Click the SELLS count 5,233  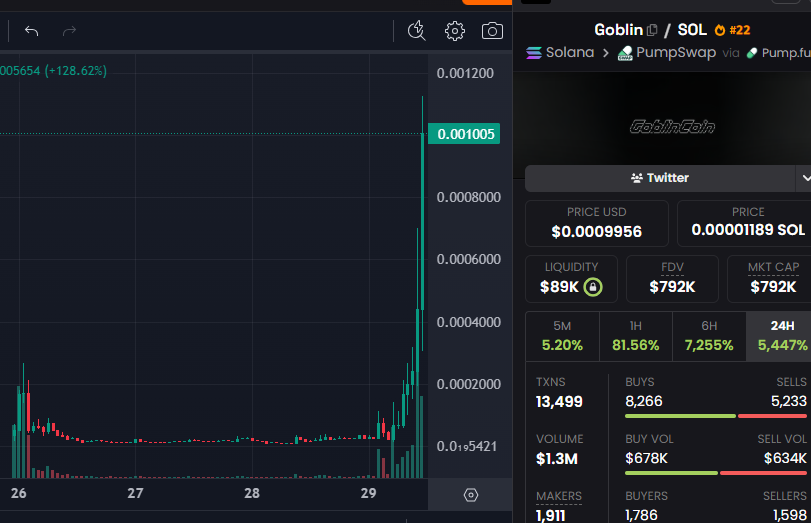click(x=789, y=401)
